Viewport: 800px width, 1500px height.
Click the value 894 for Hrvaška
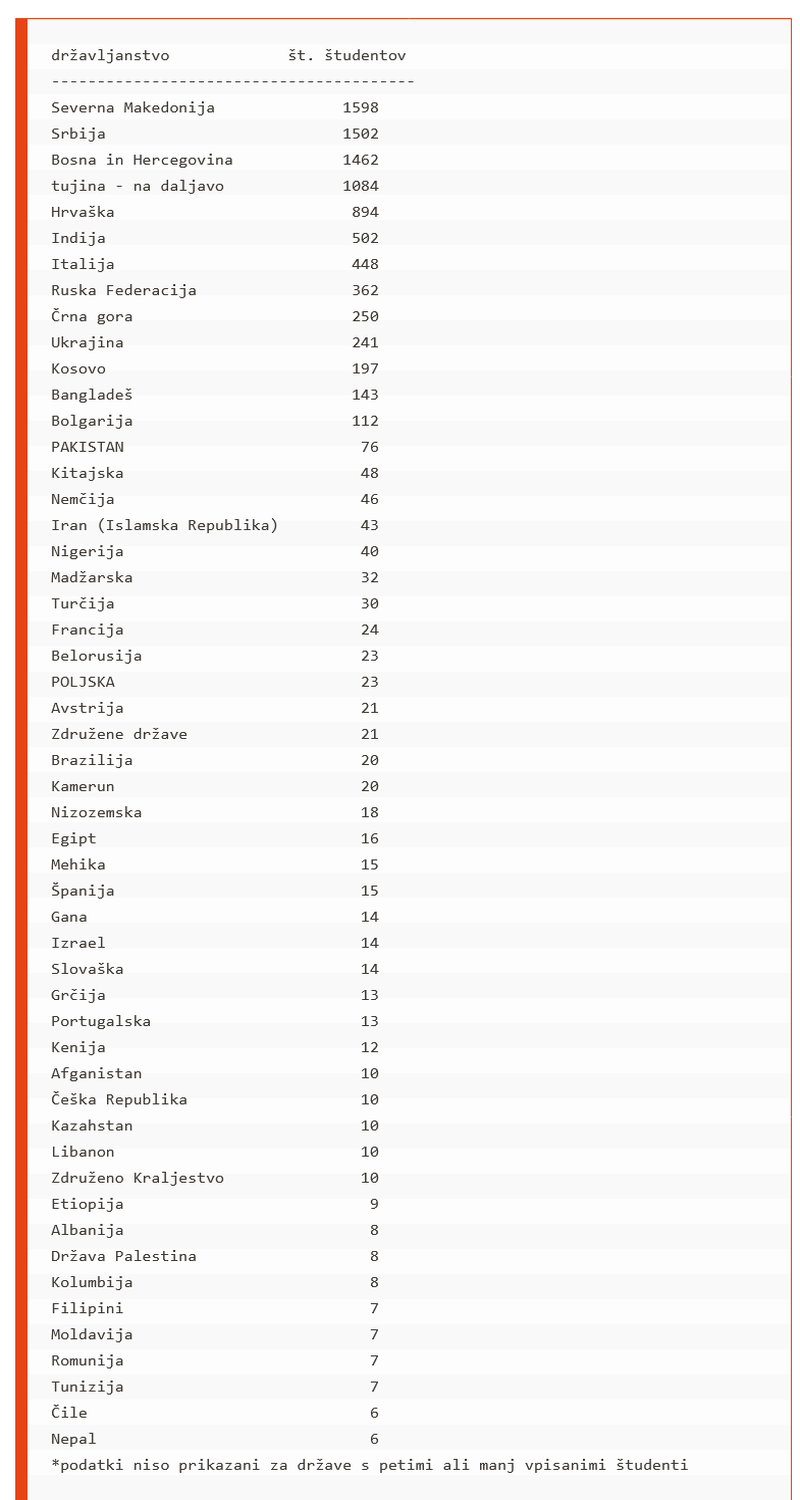pos(365,212)
